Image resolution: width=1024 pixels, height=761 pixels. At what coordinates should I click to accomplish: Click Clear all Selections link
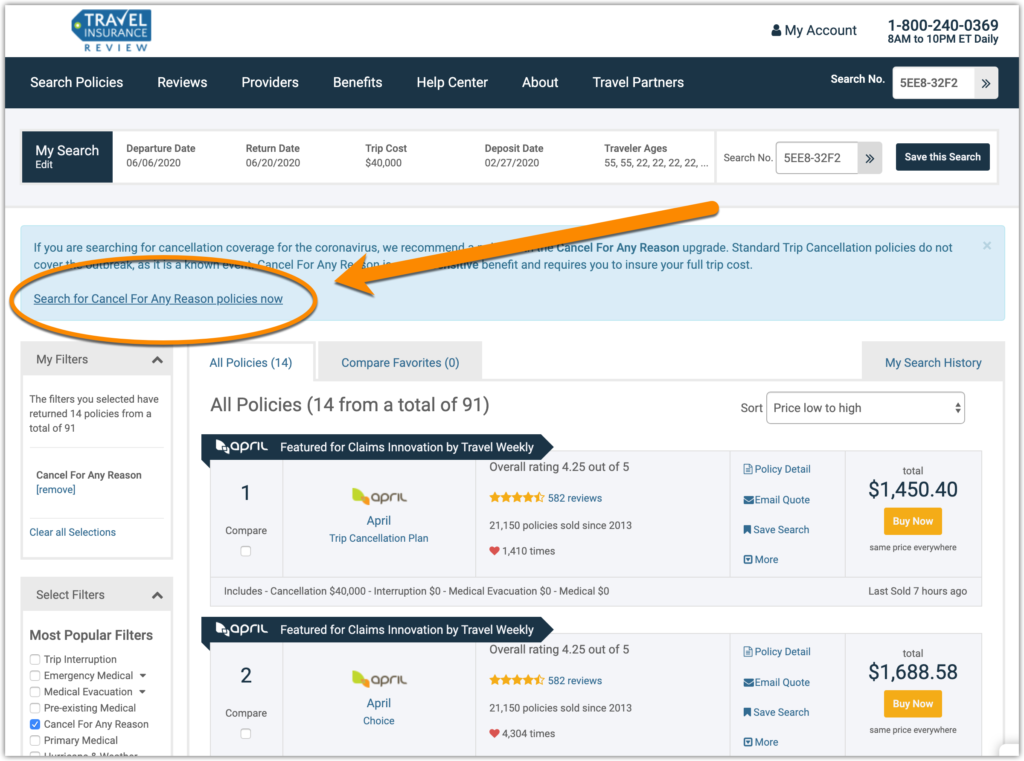(72, 532)
